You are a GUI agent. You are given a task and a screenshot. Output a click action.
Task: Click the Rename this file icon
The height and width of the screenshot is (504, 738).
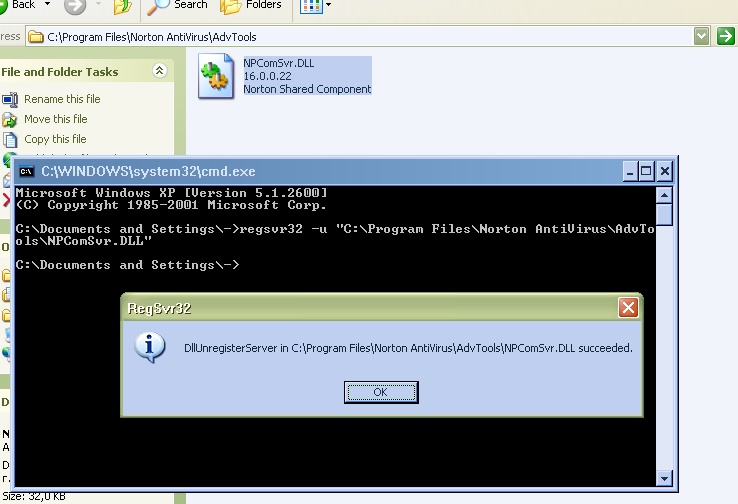10,99
